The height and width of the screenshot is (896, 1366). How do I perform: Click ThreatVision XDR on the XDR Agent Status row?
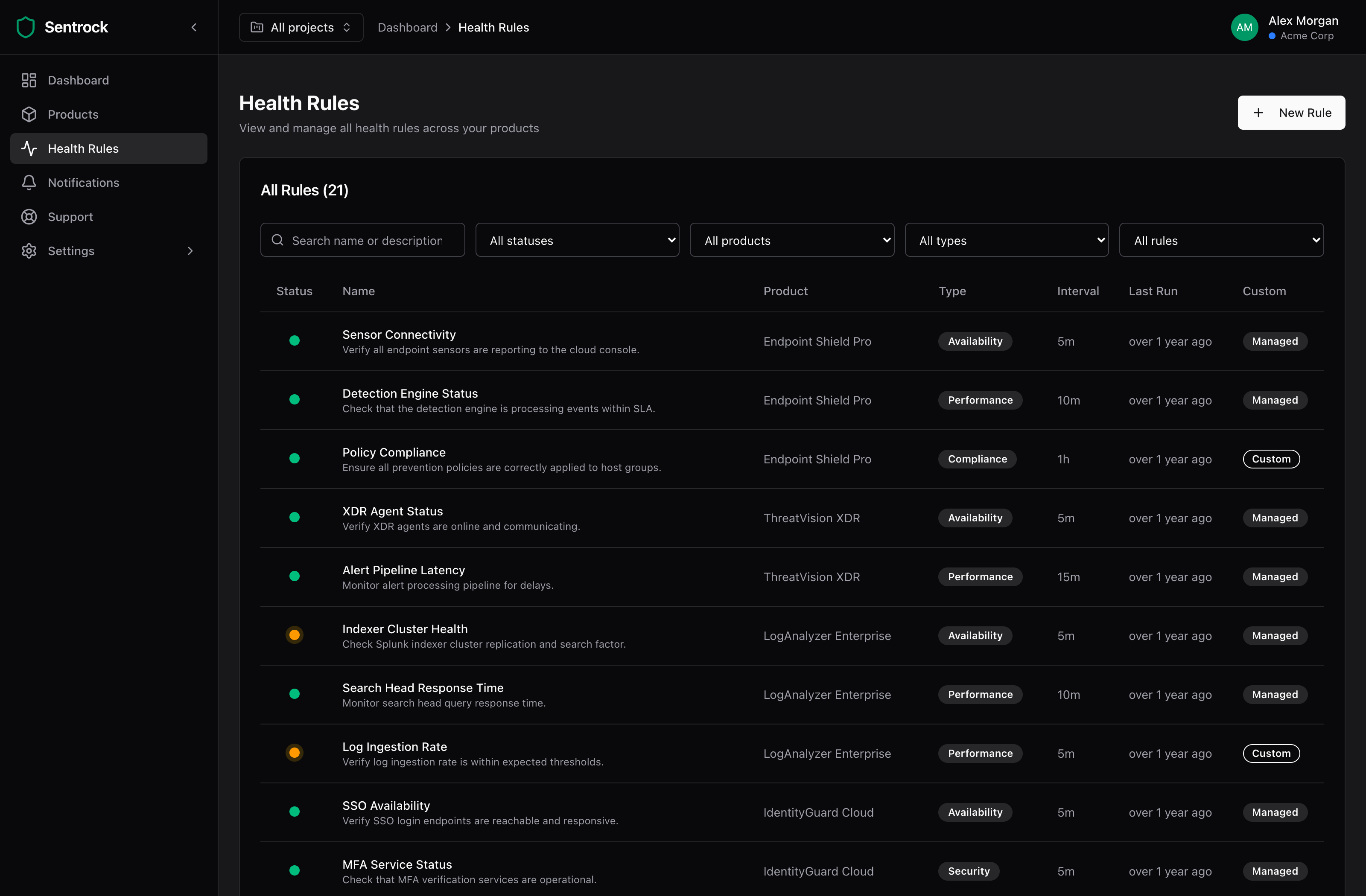coord(811,518)
